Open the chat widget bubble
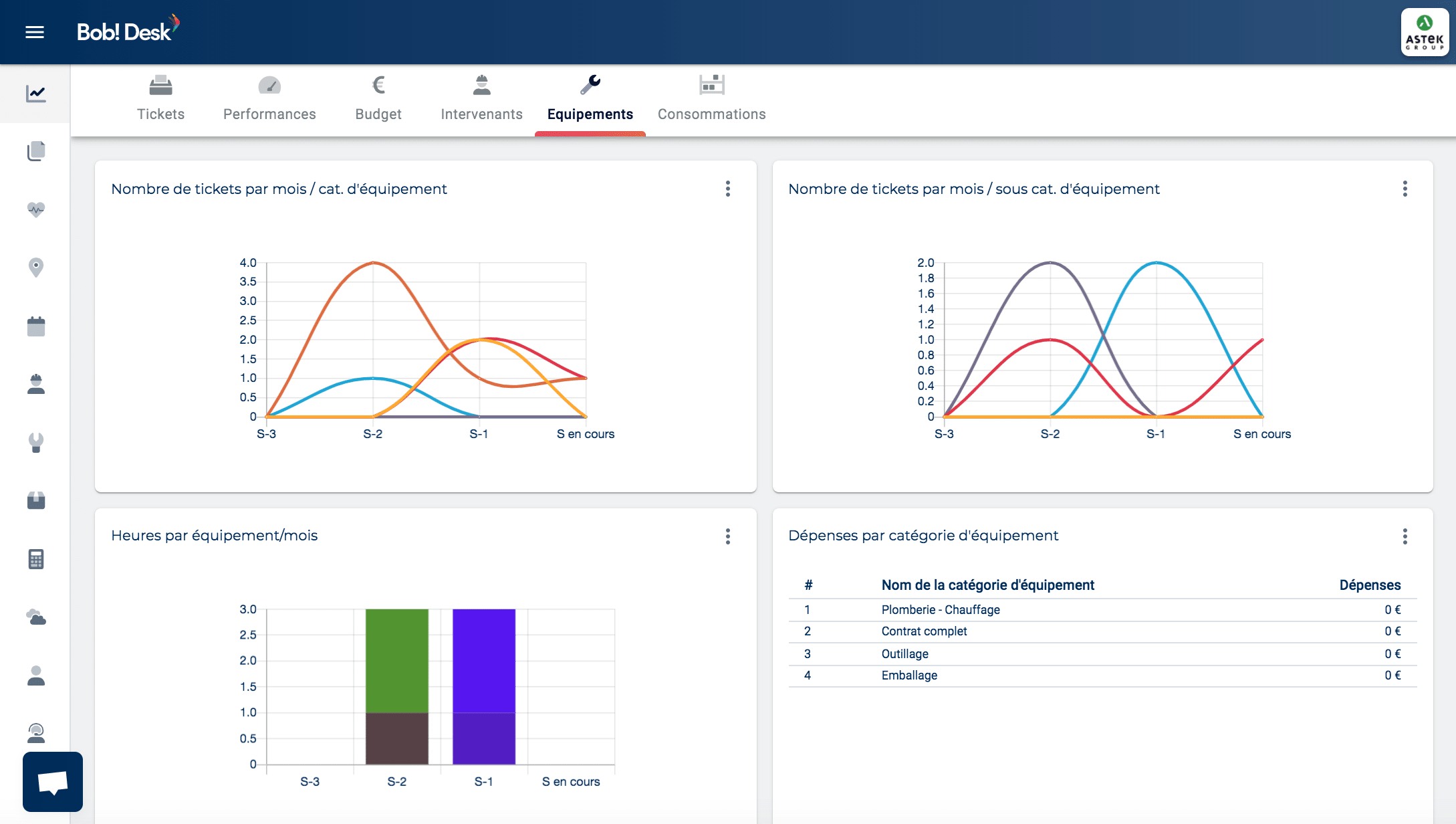 53,782
